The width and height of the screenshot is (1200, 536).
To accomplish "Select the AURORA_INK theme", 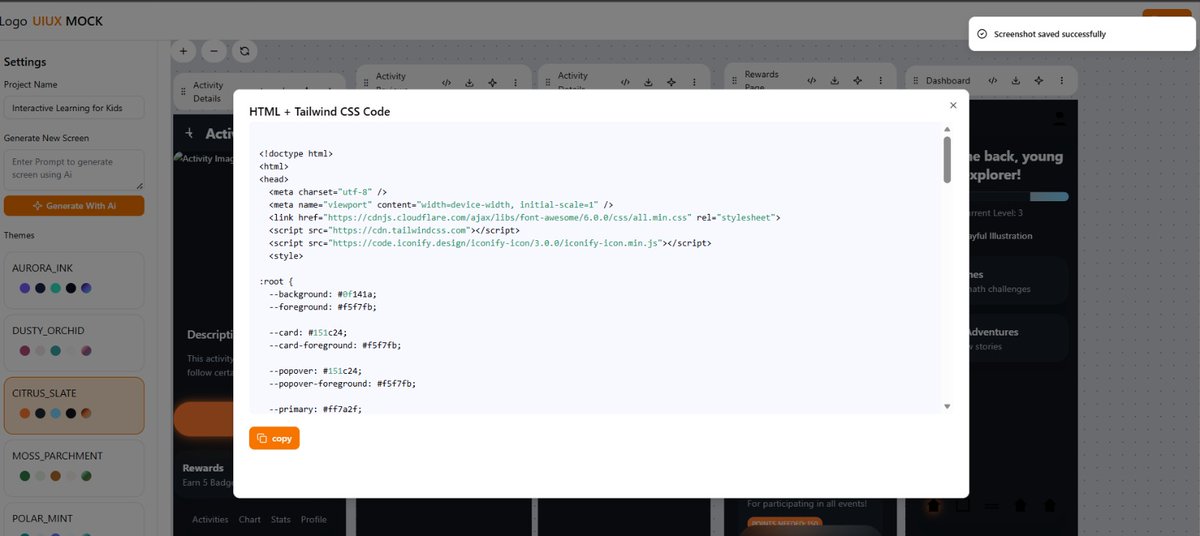I will 74,279.
